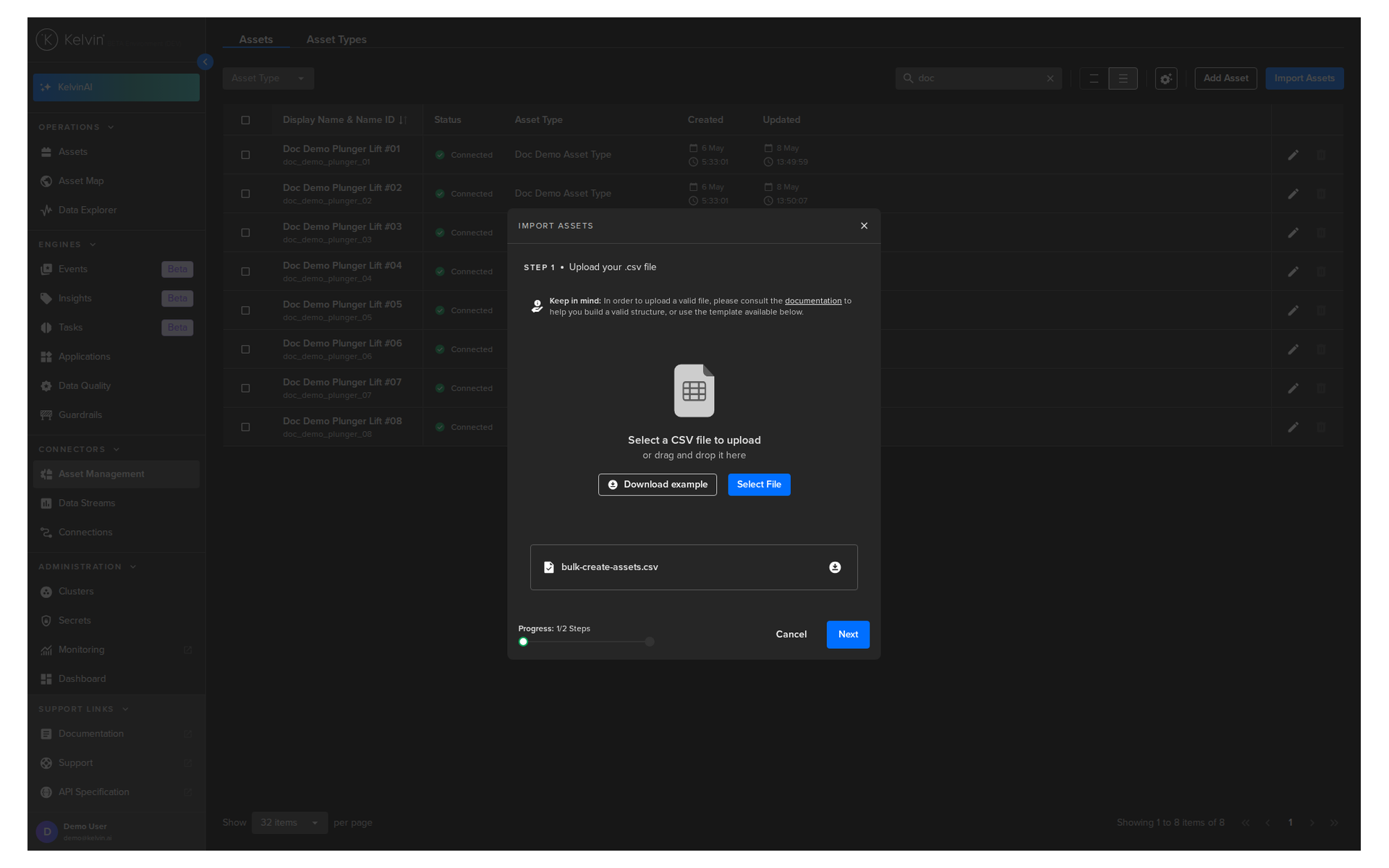The image size is (1389, 868).
Task: Collapse the Operations section
Action: (111, 127)
